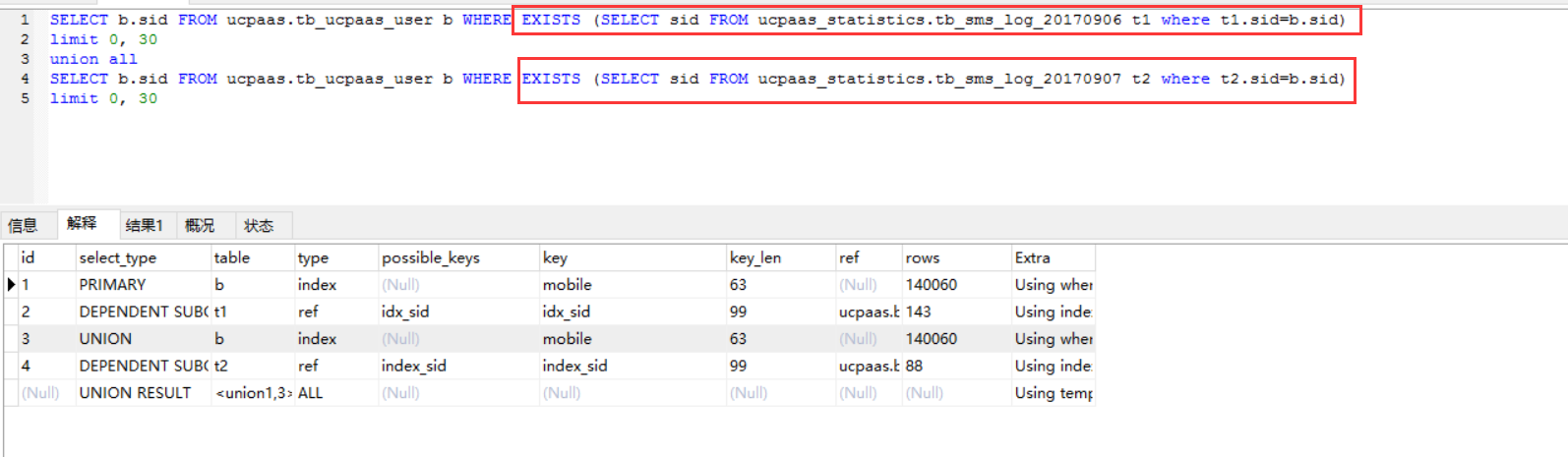This screenshot has height=457, width=1568.
Task: Click index_sid in the key column
Action: 633,366
